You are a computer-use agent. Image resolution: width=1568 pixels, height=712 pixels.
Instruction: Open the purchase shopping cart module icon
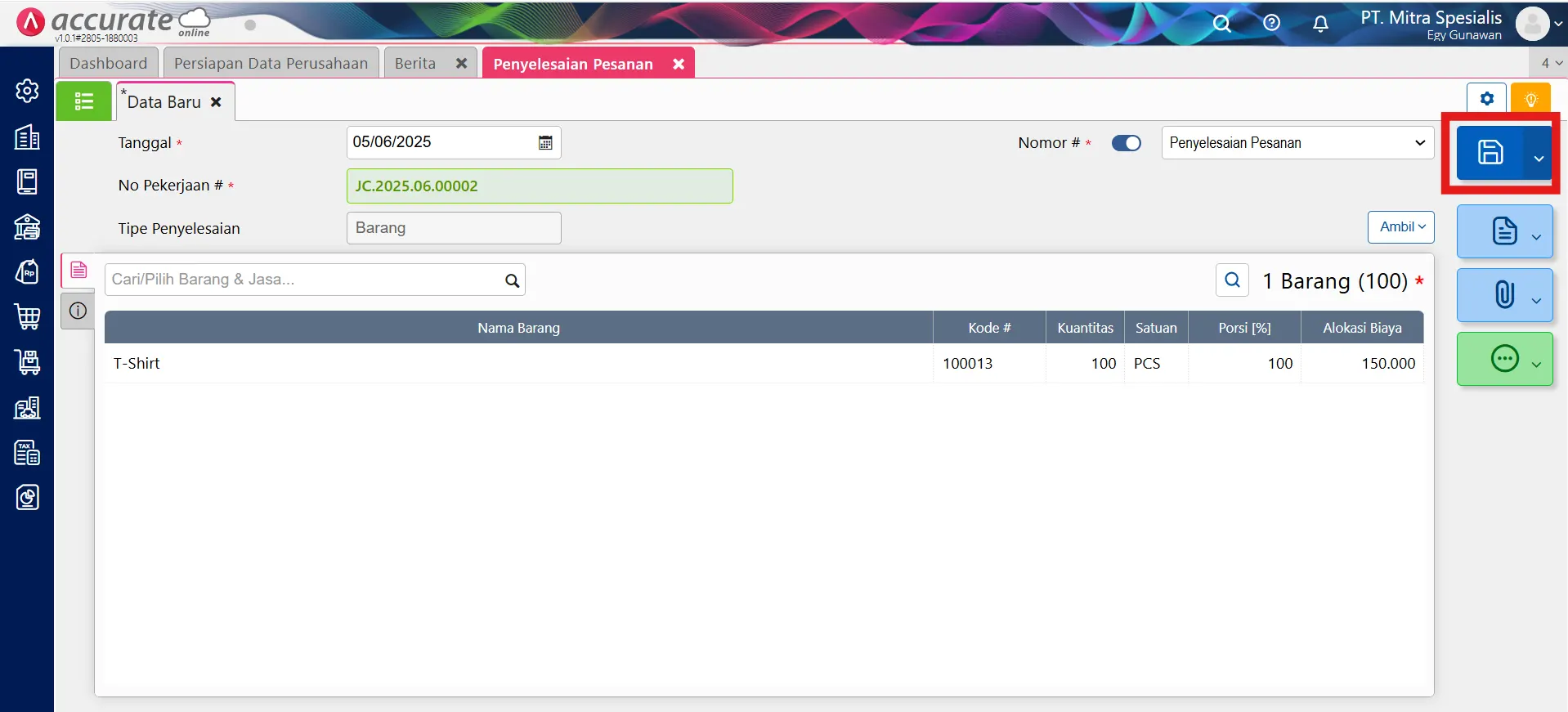tap(27, 316)
